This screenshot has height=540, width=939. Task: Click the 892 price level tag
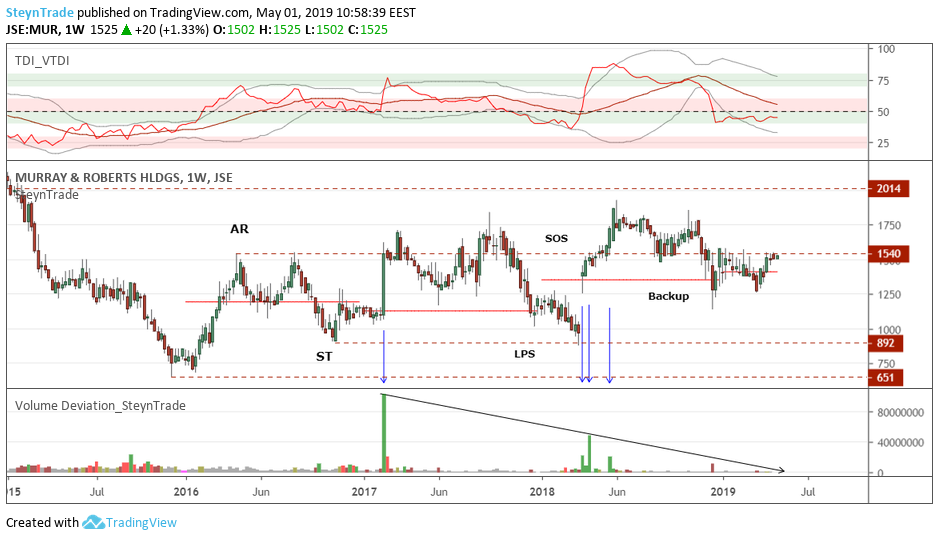[x=886, y=343]
